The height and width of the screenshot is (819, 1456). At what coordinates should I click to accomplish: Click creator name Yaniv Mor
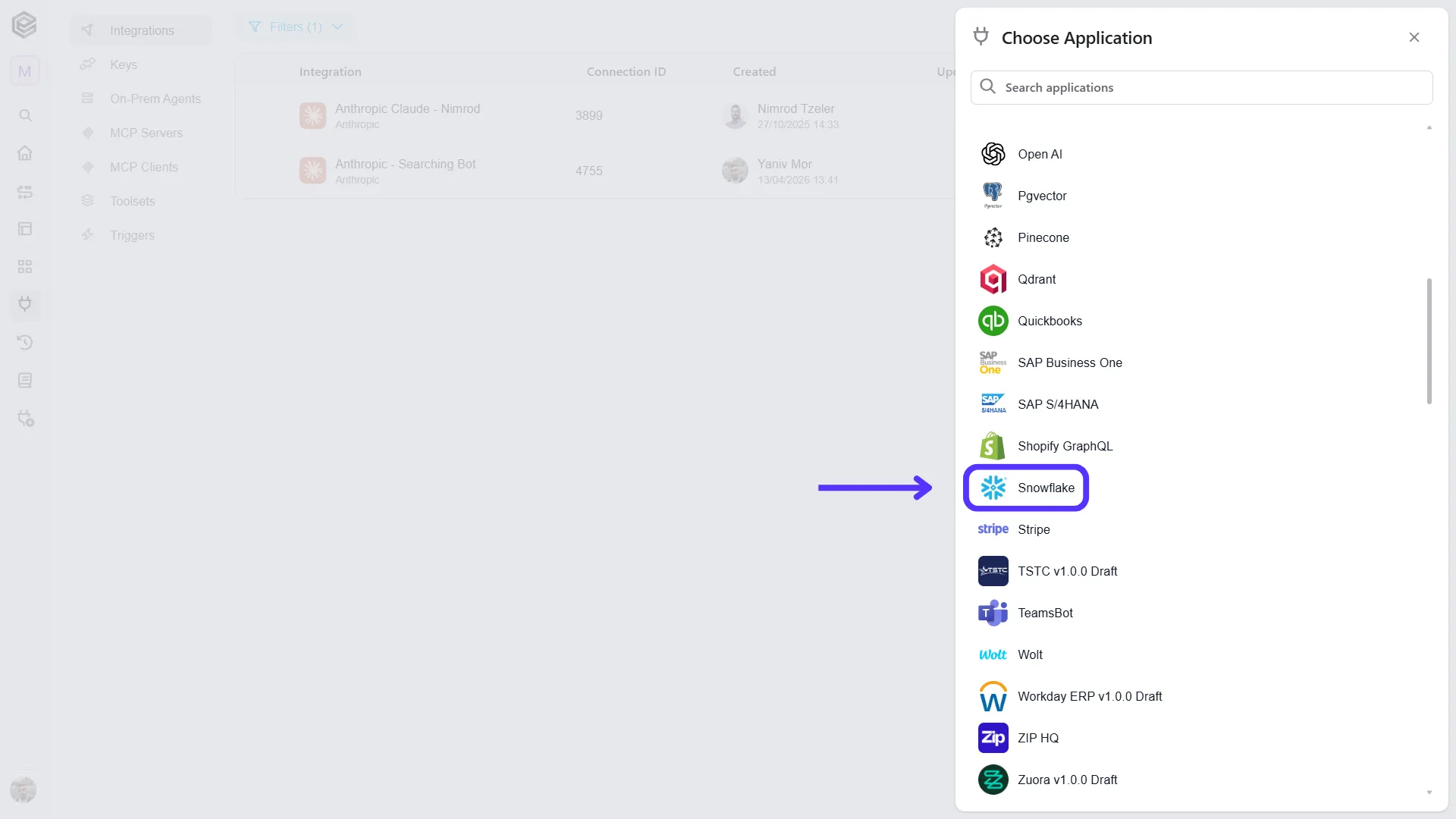tap(784, 164)
